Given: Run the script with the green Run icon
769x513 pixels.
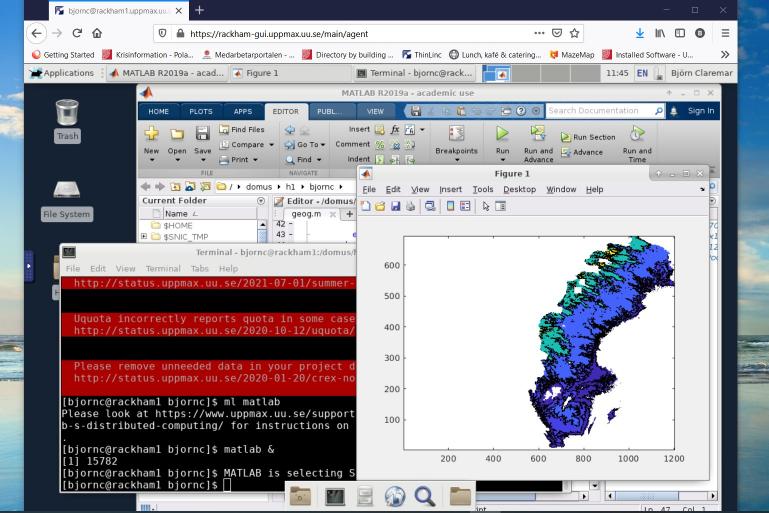Looking at the screenshot, I should (x=502, y=133).
